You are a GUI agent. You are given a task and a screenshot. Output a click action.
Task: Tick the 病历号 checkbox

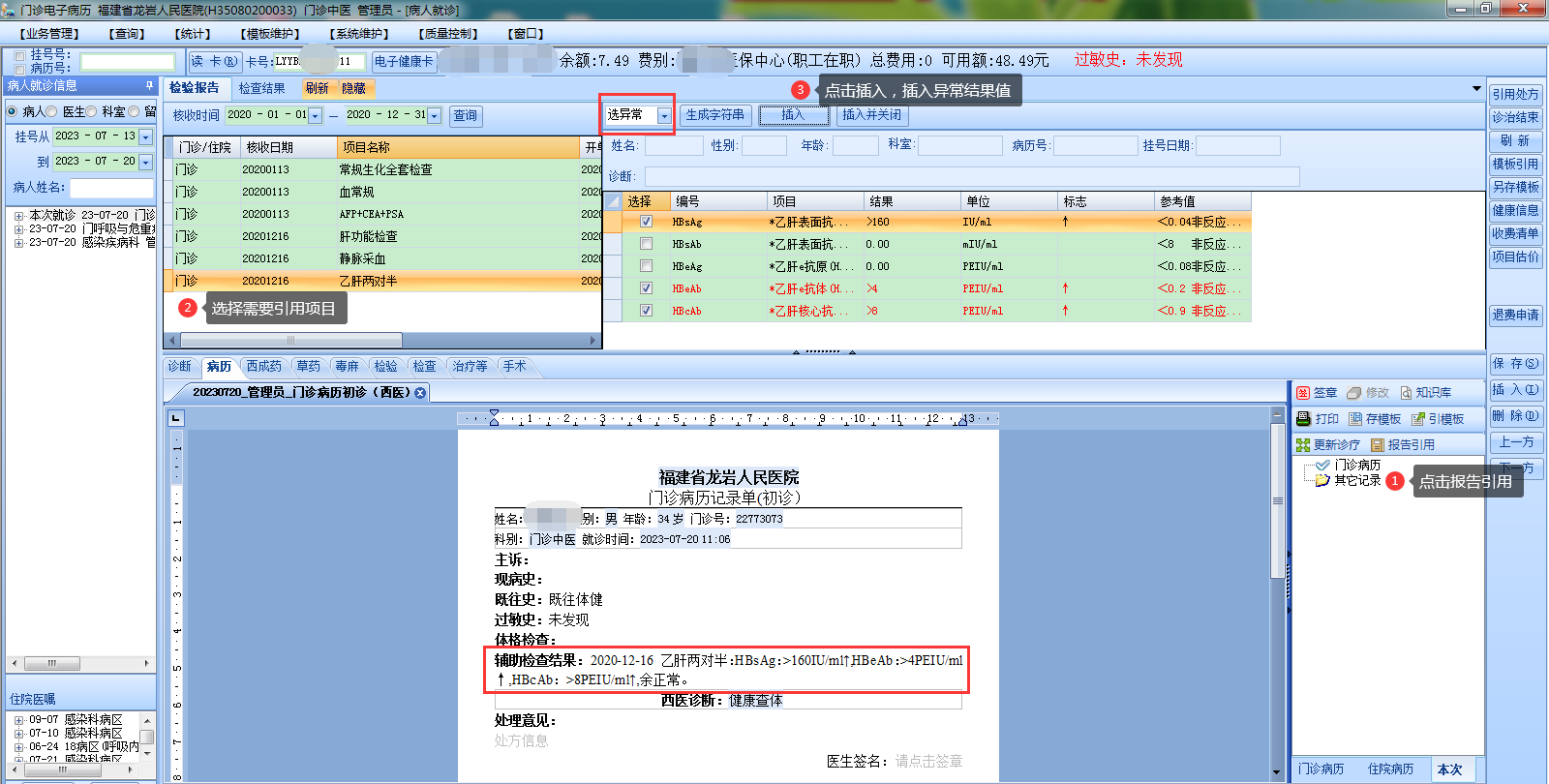(x=20, y=69)
